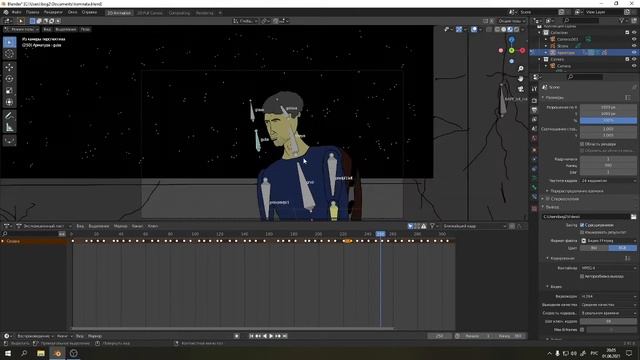
Task: Click the viewport zoom magnifier icon
Action: [x=520, y=69]
